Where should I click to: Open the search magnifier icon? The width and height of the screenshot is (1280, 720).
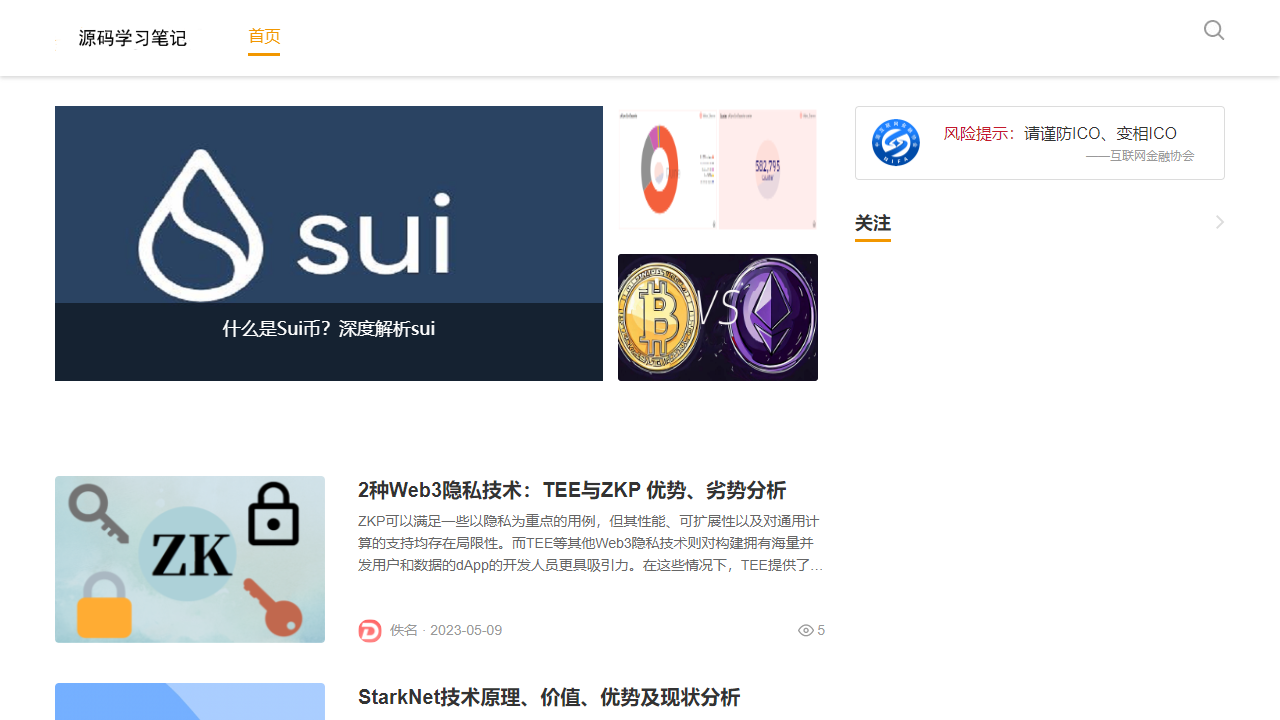click(1214, 30)
